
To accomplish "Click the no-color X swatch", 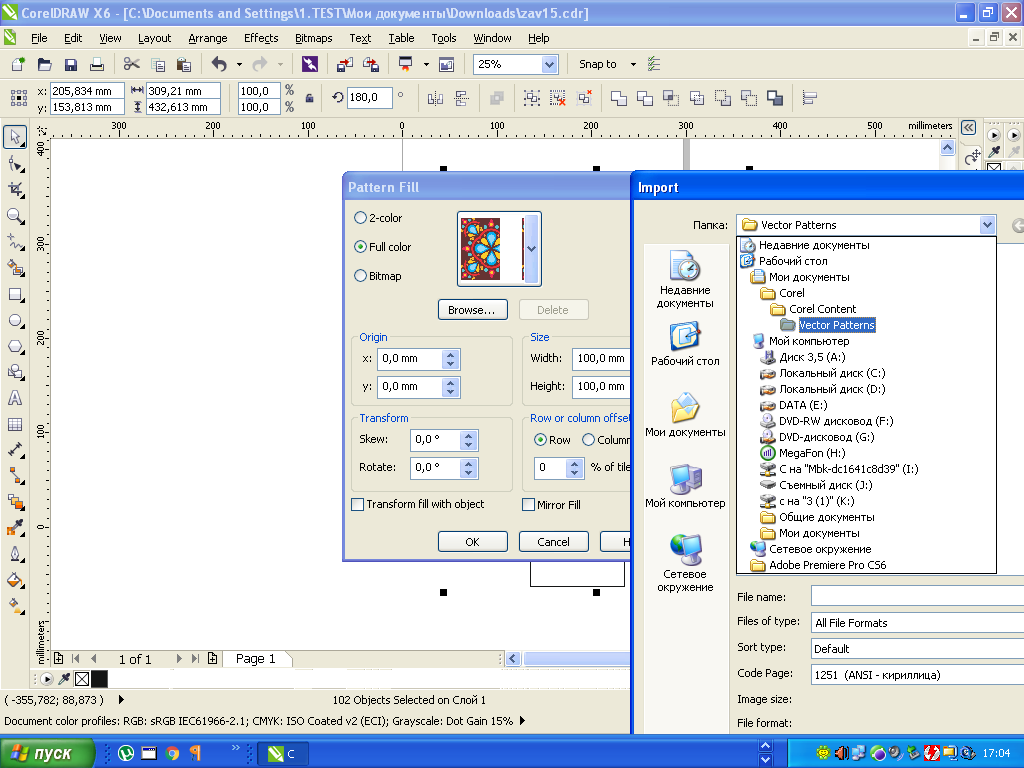I will pos(82,679).
